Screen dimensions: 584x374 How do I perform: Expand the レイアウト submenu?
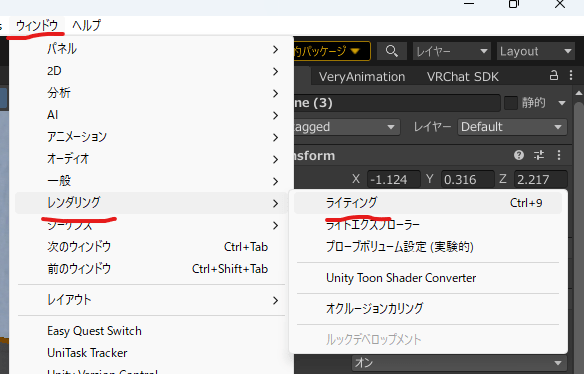pos(151,300)
